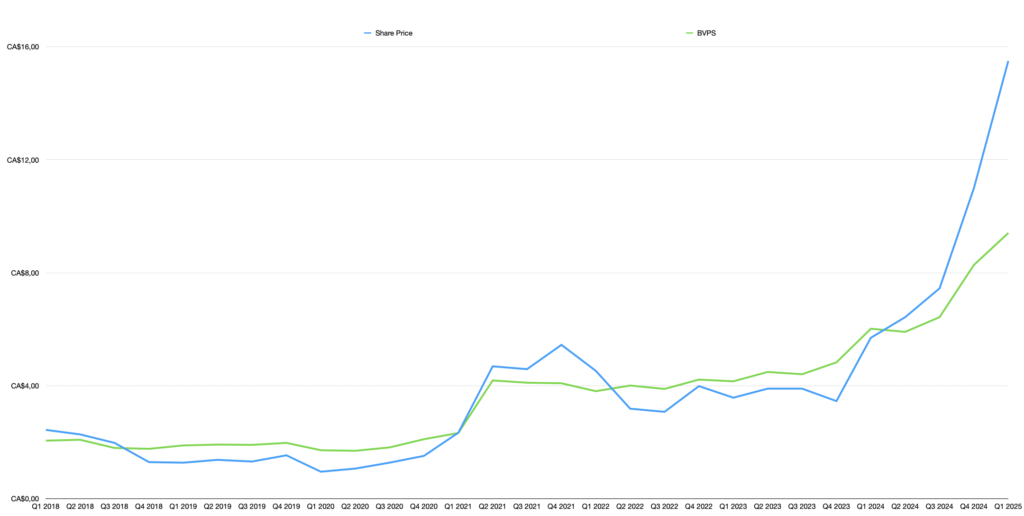Click the Q1 2025 x-axis label
Screen dimensions: 1024x516
click(1006, 507)
